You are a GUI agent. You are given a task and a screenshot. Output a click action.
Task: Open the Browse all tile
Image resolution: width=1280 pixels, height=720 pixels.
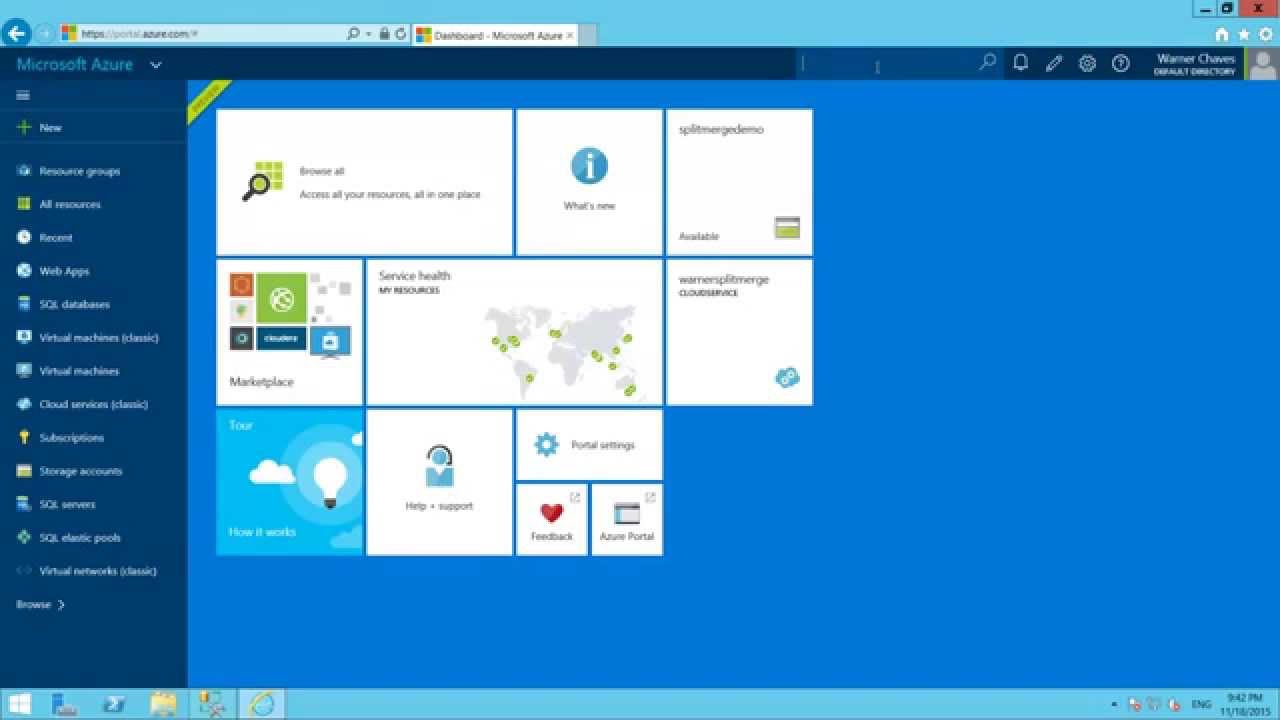tap(364, 182)
